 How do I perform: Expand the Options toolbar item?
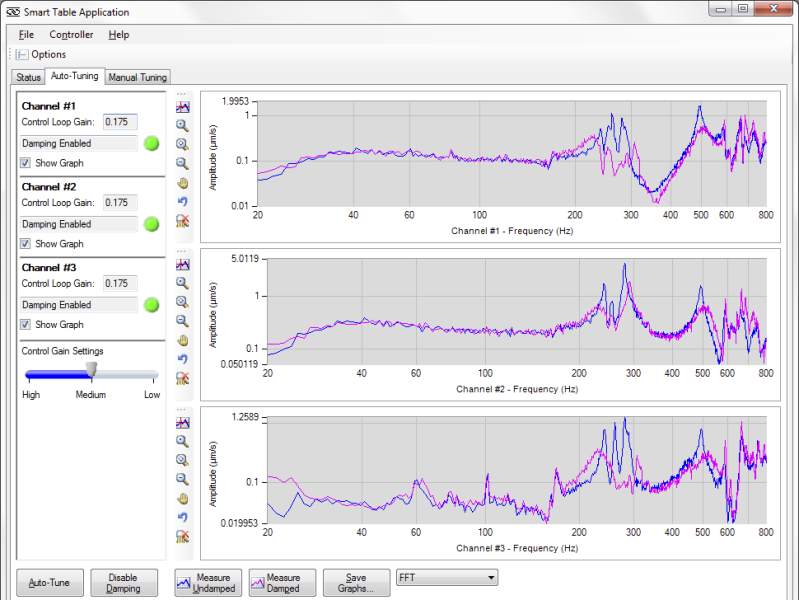point(41,54)
